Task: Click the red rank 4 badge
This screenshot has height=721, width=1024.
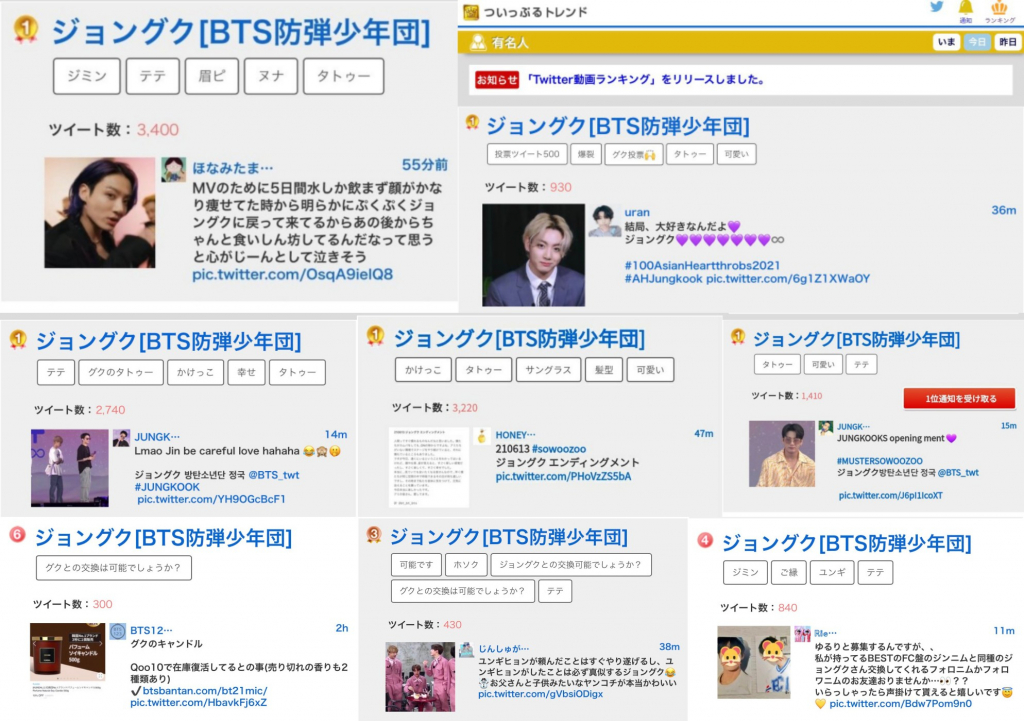Action: pos(705,540)
